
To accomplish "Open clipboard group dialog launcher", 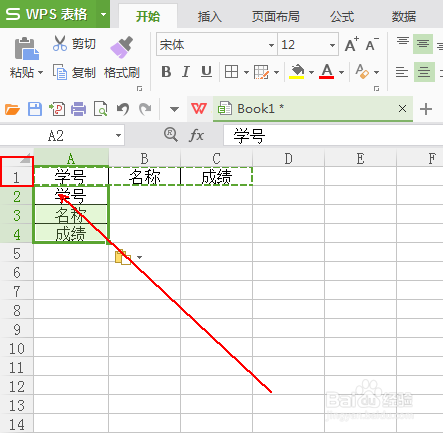I will (x=139, y=89).
